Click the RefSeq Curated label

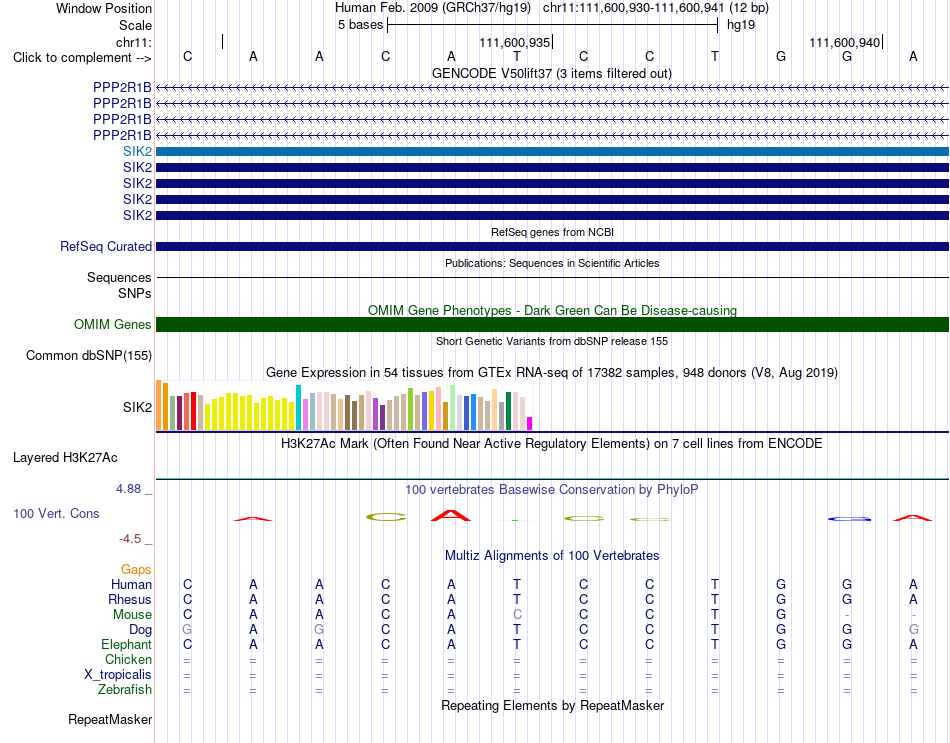tap(106, 247)
